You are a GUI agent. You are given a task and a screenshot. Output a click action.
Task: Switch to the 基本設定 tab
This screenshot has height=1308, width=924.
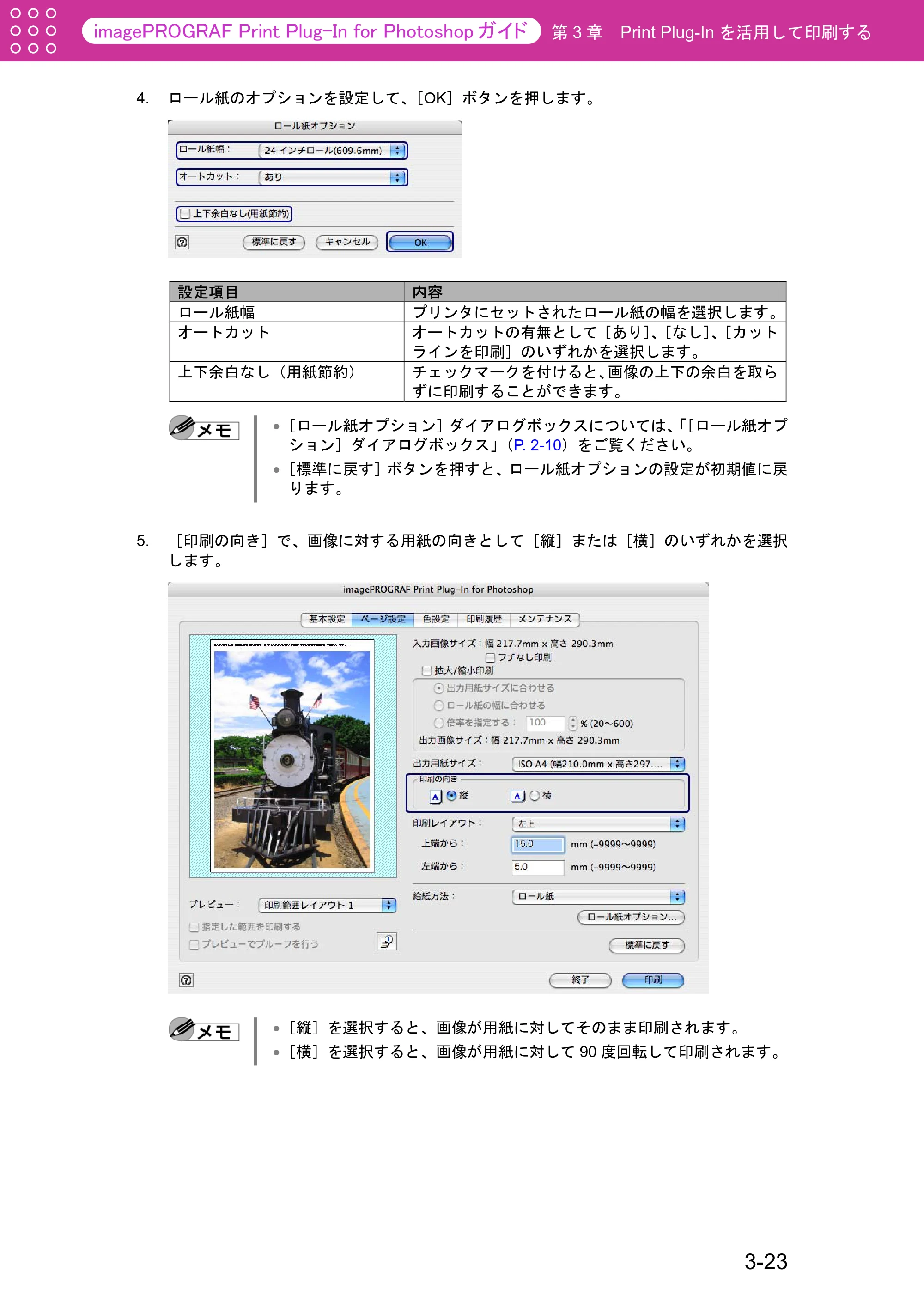click(327, 619)
